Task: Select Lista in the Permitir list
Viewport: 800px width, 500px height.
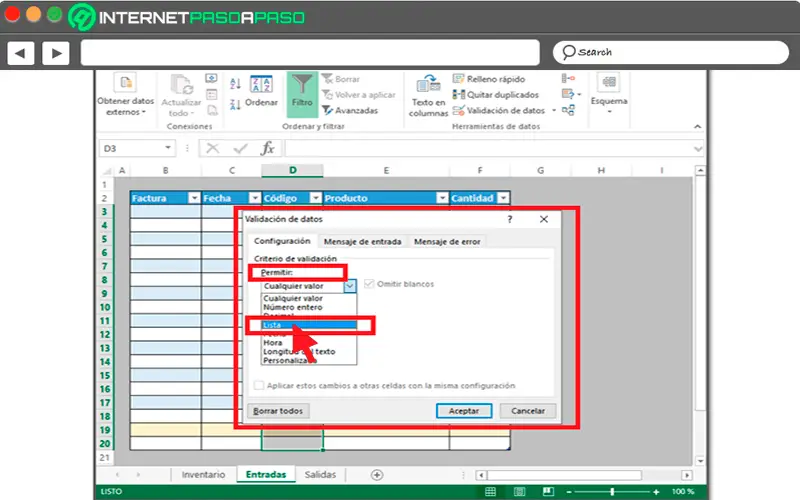Action: point(309,325)
